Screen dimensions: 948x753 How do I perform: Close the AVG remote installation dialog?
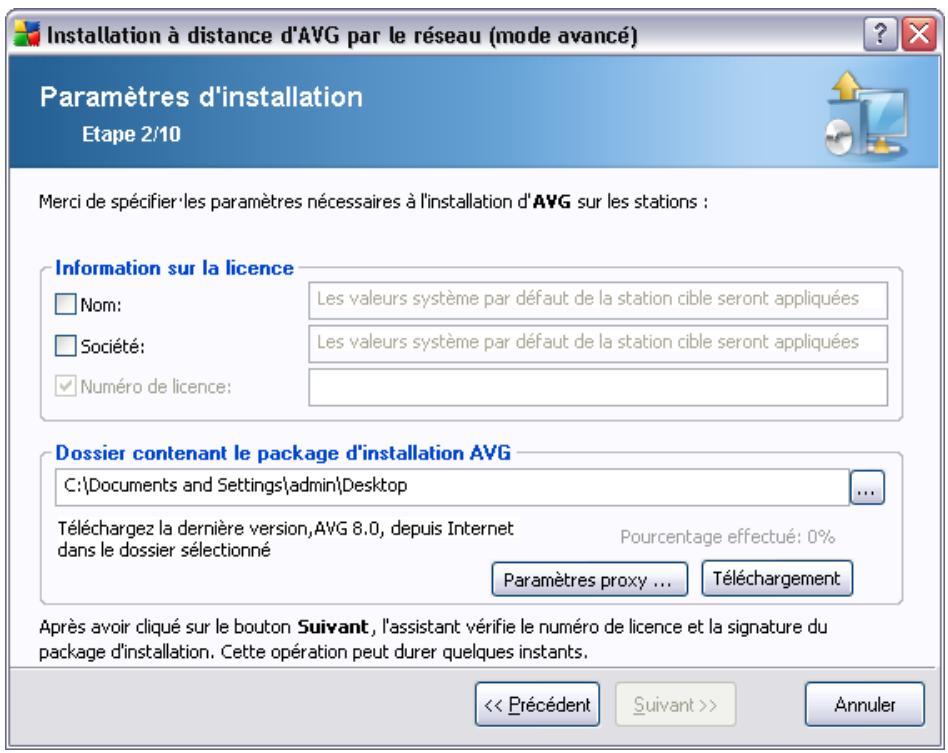tap(919, 34)
